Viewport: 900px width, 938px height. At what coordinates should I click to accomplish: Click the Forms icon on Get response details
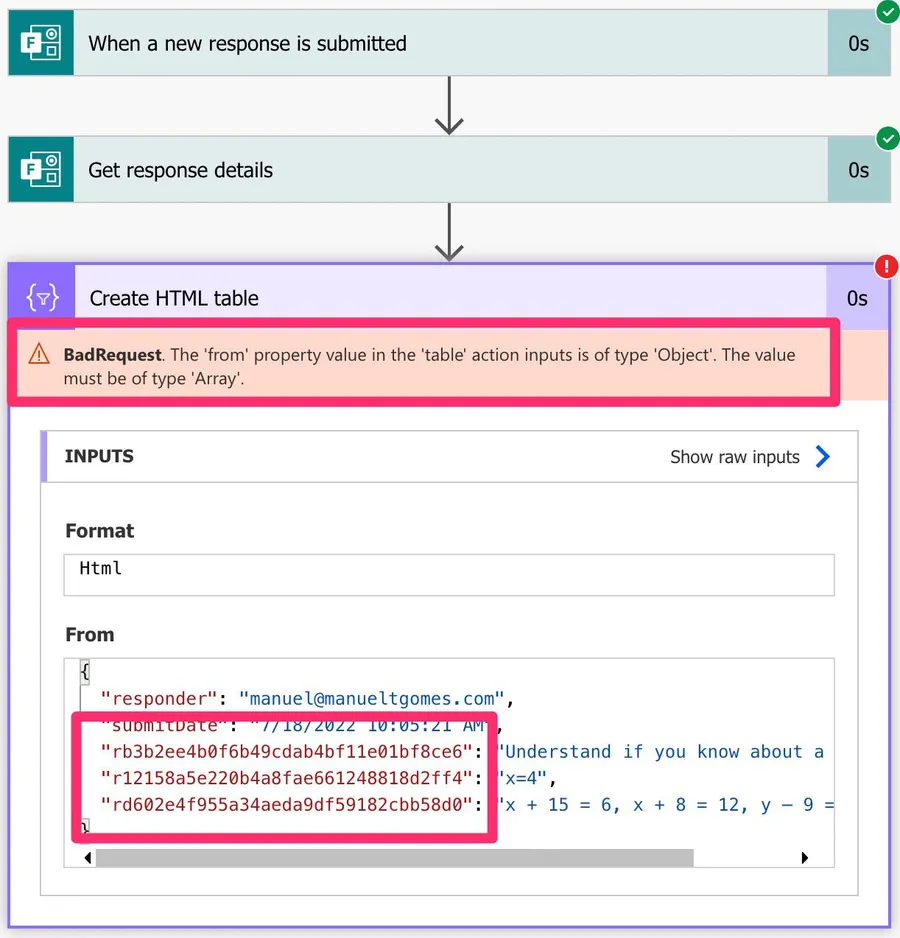tap(41, 170)
